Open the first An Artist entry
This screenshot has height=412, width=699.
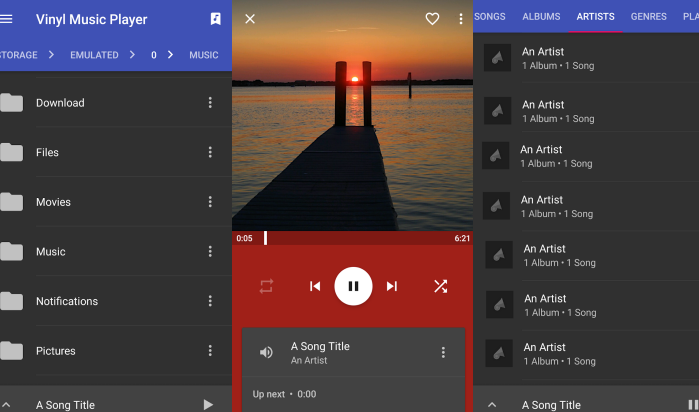coord(586,58)
